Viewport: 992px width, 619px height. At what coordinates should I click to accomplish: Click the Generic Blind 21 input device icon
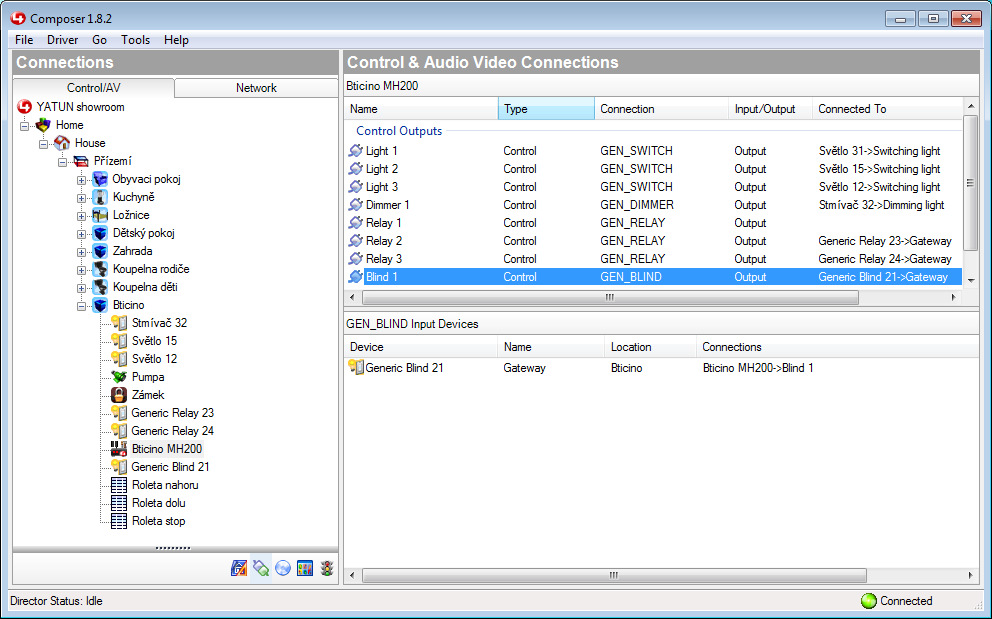click(x=356, y=368)
